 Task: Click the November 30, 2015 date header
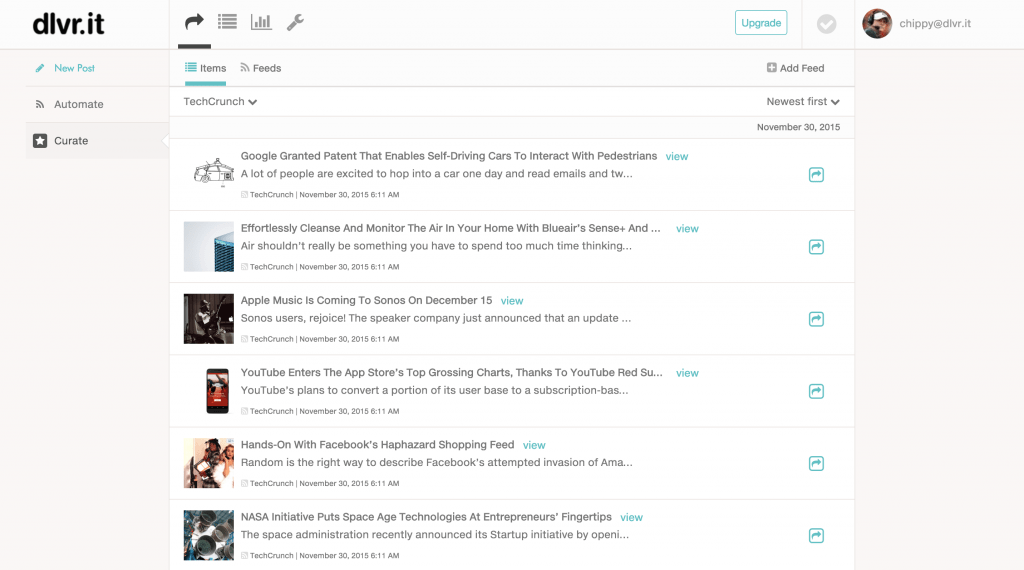798,127
